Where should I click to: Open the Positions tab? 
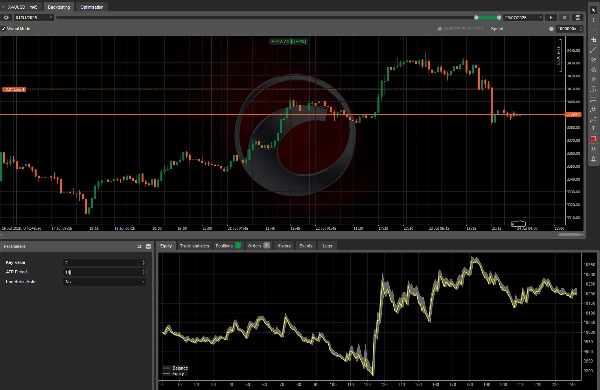click(x=228, y=246)
